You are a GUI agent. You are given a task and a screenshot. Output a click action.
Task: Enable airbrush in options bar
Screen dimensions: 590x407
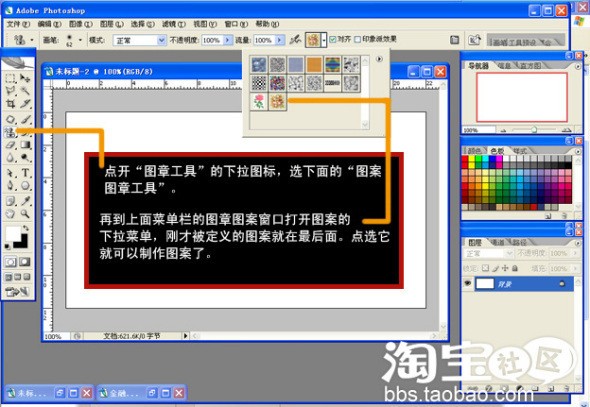pos(296,39)
